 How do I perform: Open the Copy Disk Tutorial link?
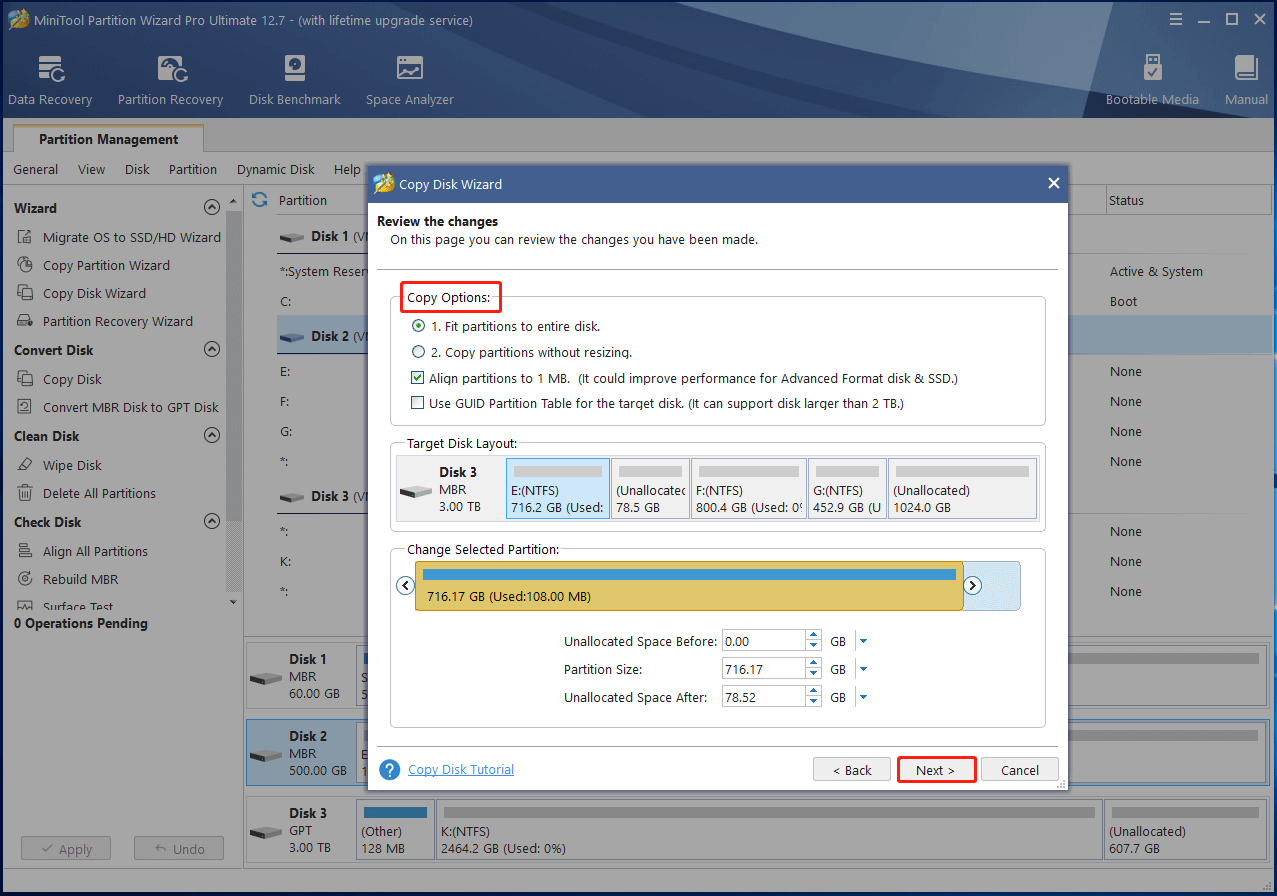[461, 770]
